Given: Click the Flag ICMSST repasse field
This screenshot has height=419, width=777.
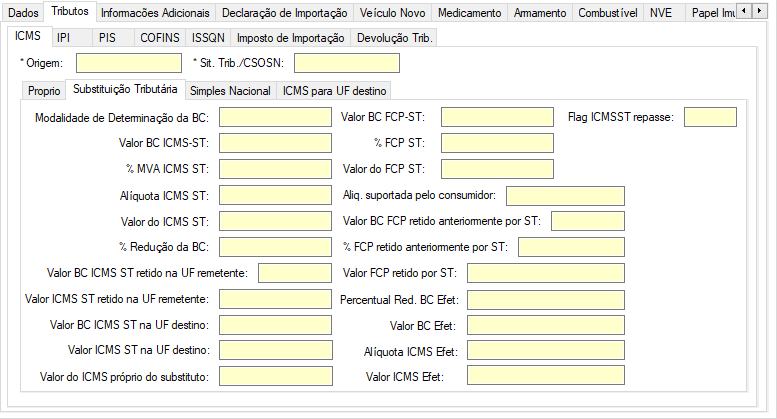Looking at the screenshot, I should tap(711, 117).
